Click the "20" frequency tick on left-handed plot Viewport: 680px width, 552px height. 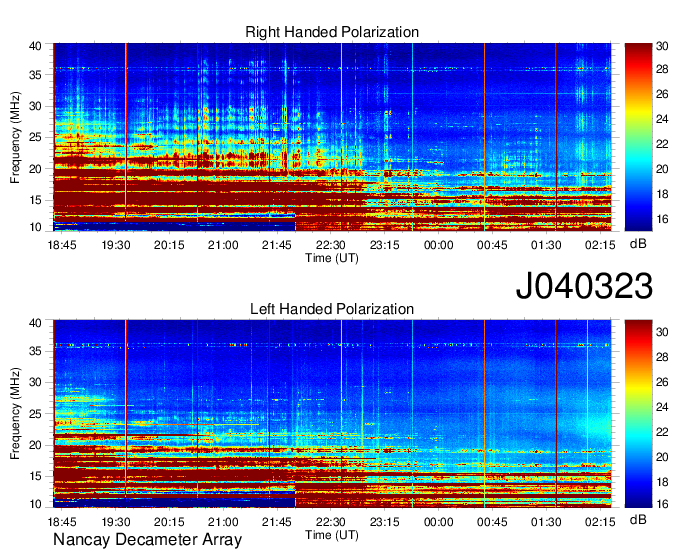tap(35, 445)
